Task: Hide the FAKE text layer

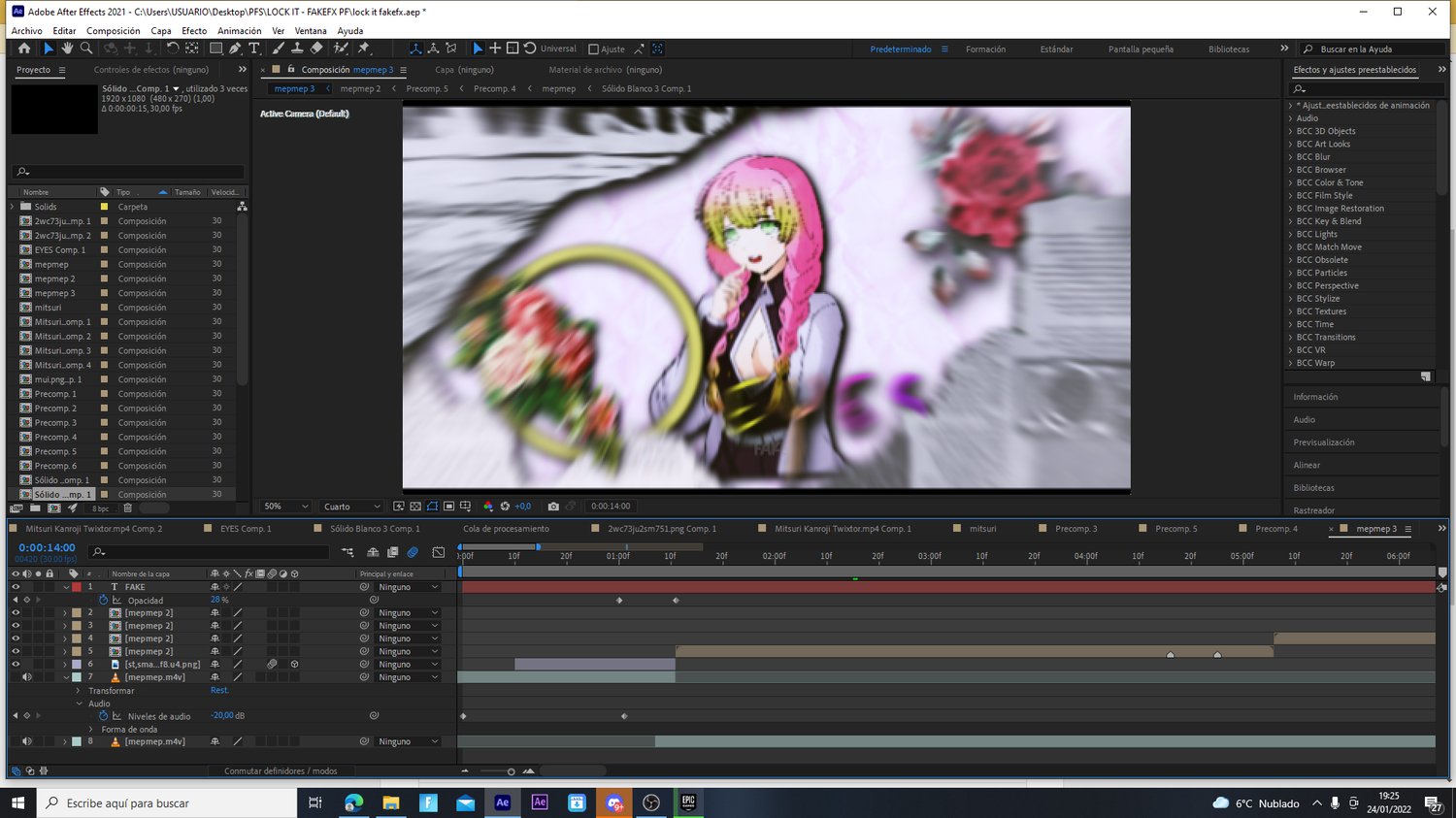Action: [16, 587]
